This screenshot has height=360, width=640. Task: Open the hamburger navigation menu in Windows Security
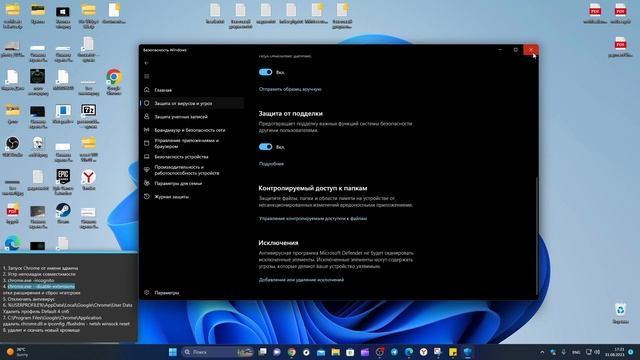coord(147,76)
